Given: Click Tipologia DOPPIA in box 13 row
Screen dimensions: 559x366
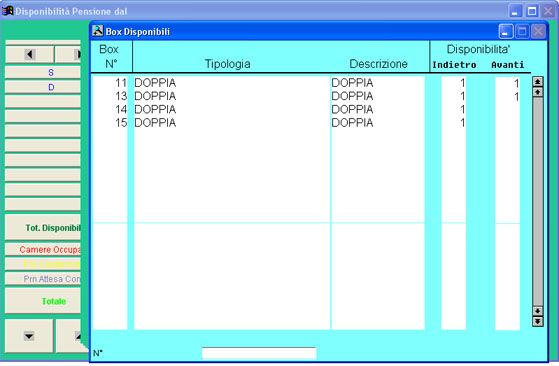Looking at the screenshot, I should click(x=155, y=96).
